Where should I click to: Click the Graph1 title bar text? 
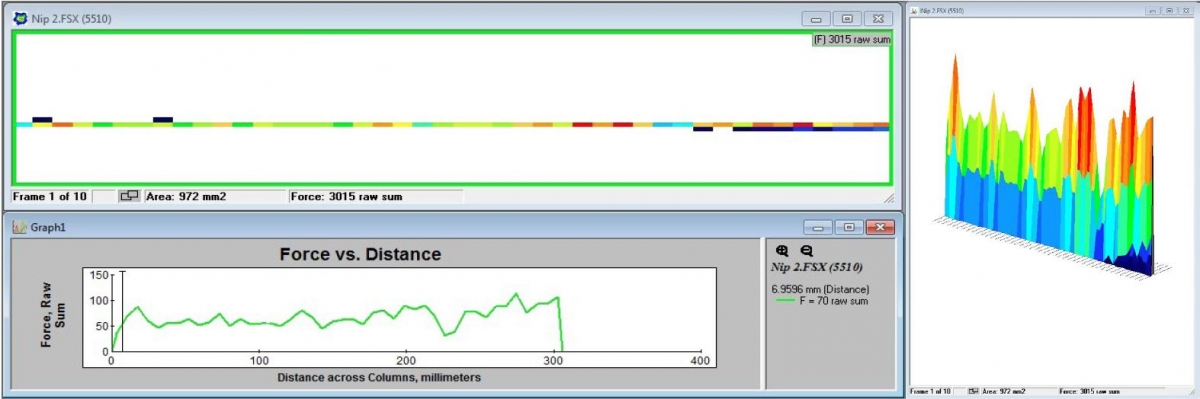coord(47,227)
